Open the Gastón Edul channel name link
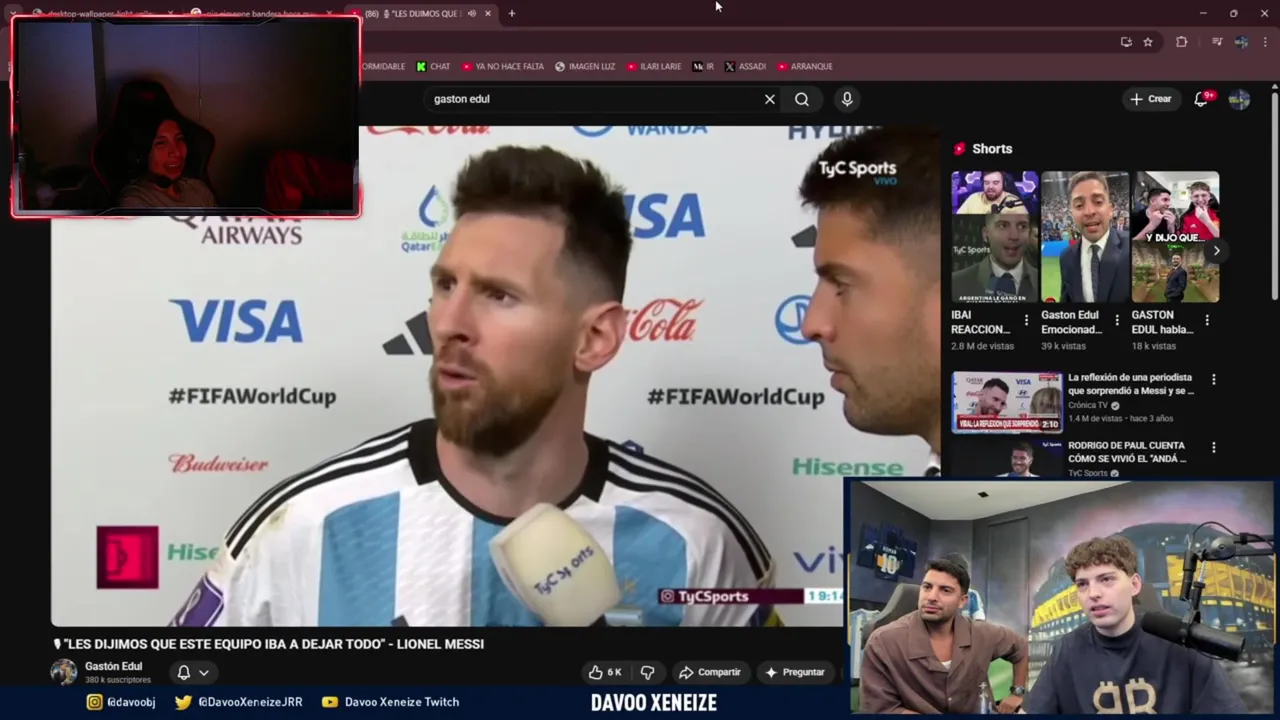Image resolution: width=1280 pixels, height=720 pixels. pos(113,666)
